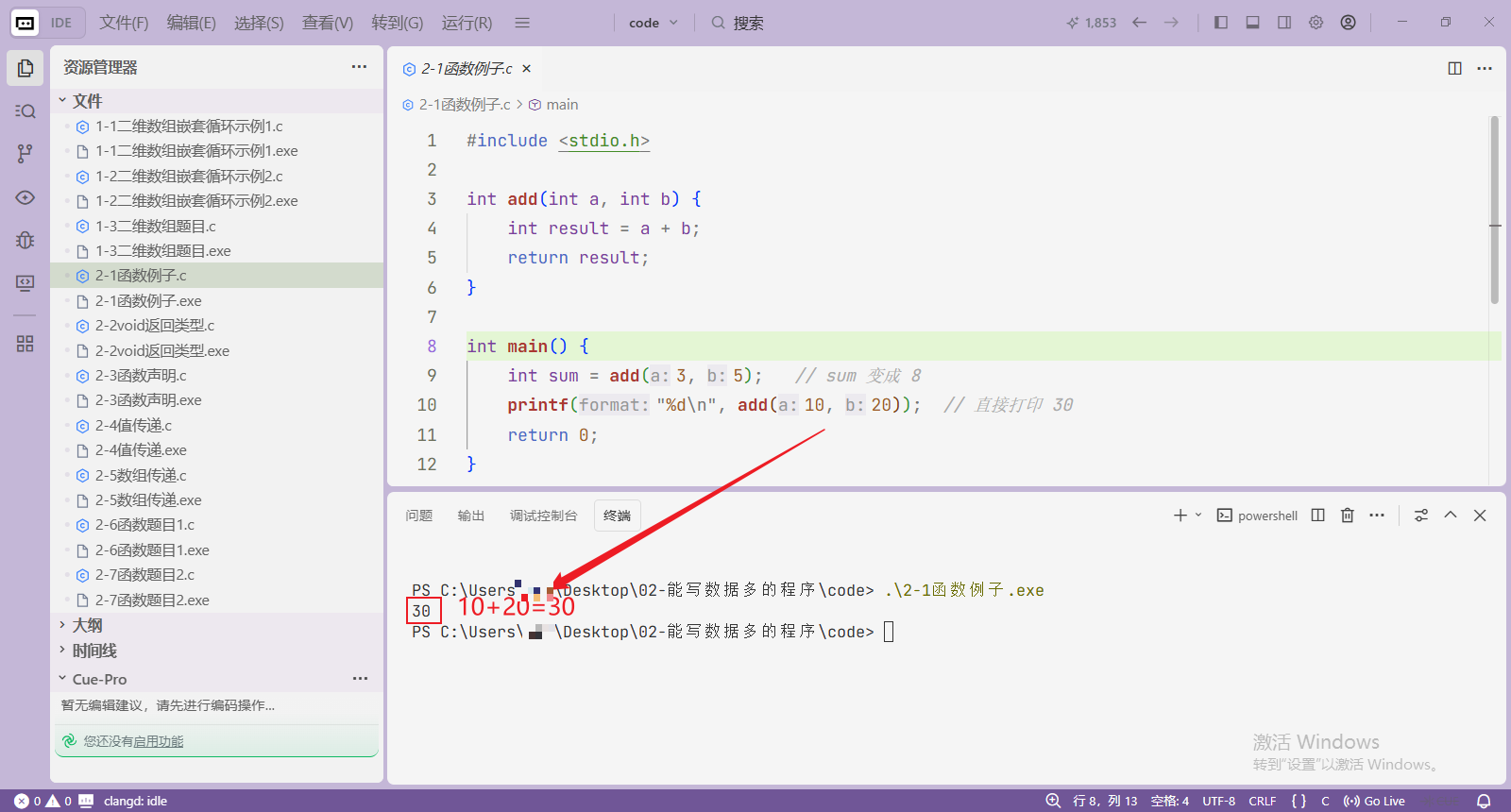Screen dimensions: 1511x812
Task: Switch to the 问题 panel tab
Action: coord(418,516)
